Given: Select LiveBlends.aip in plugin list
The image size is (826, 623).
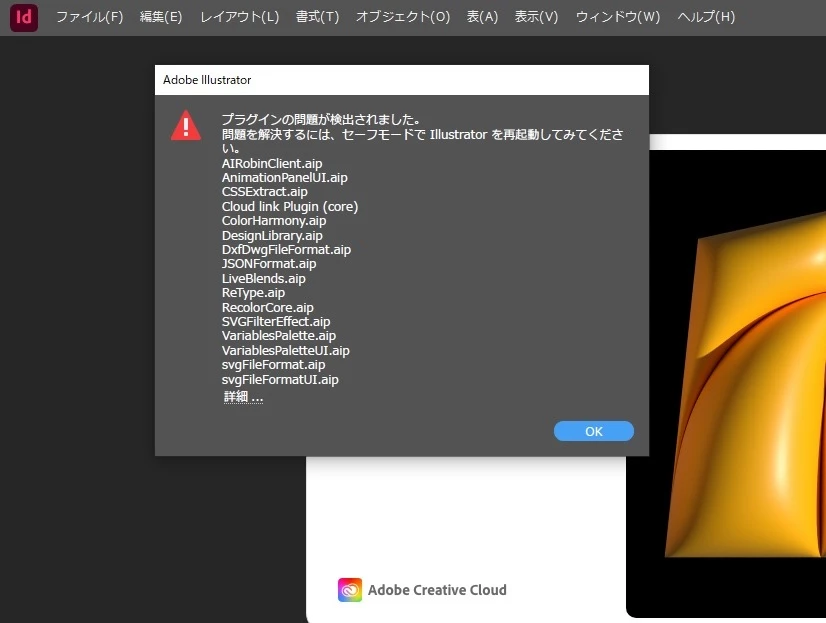Looking at the screenshot, I should pos(263,279).
